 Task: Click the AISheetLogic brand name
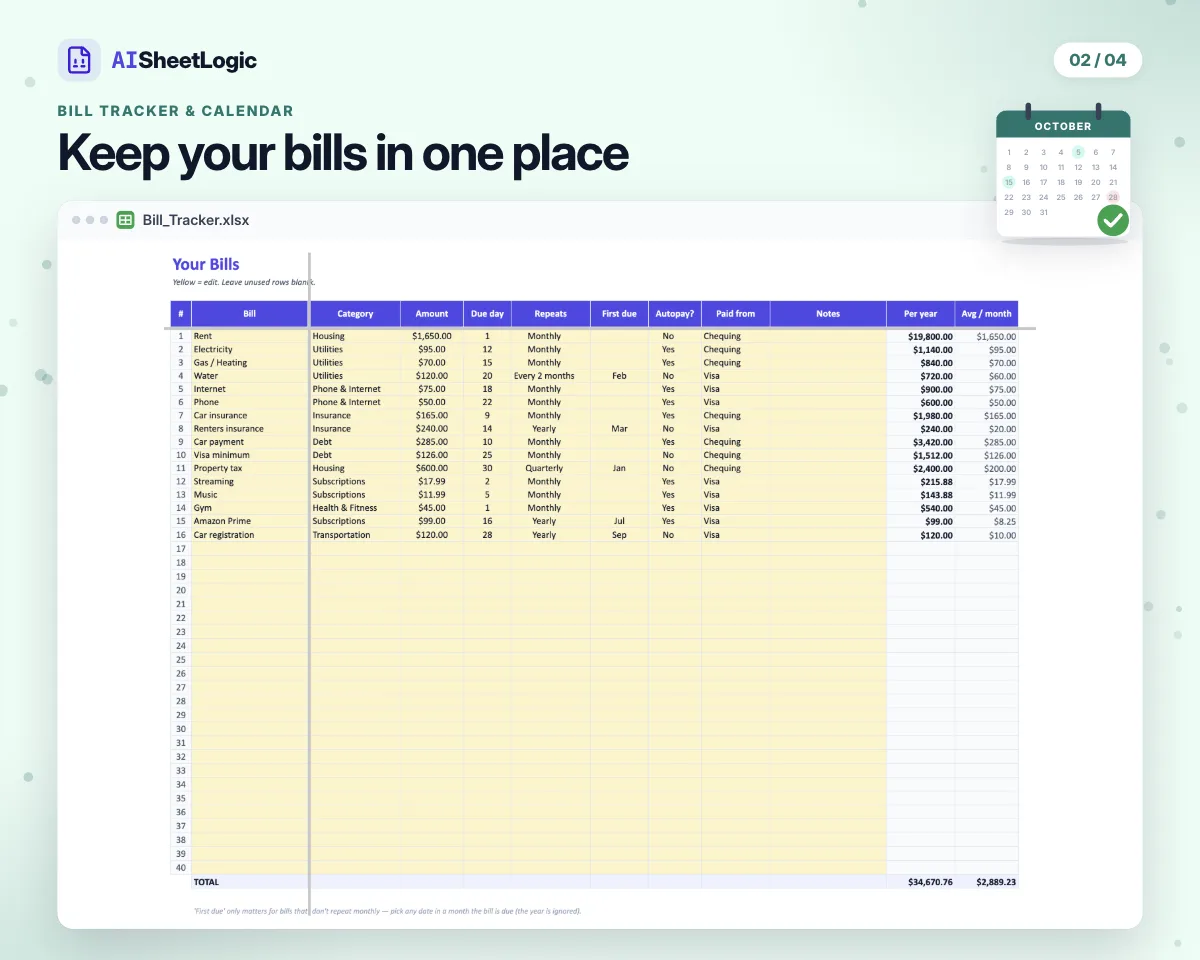tap(184, 60)
